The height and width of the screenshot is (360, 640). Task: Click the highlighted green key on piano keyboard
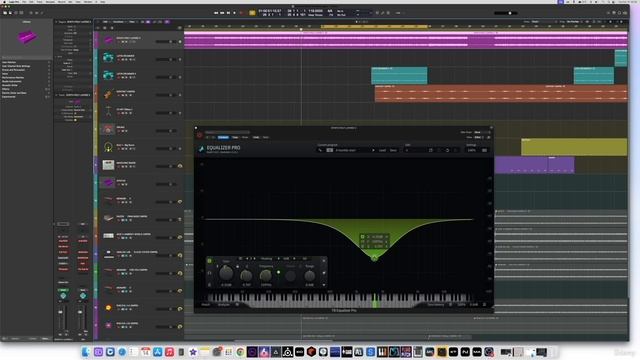coord(375,301)
